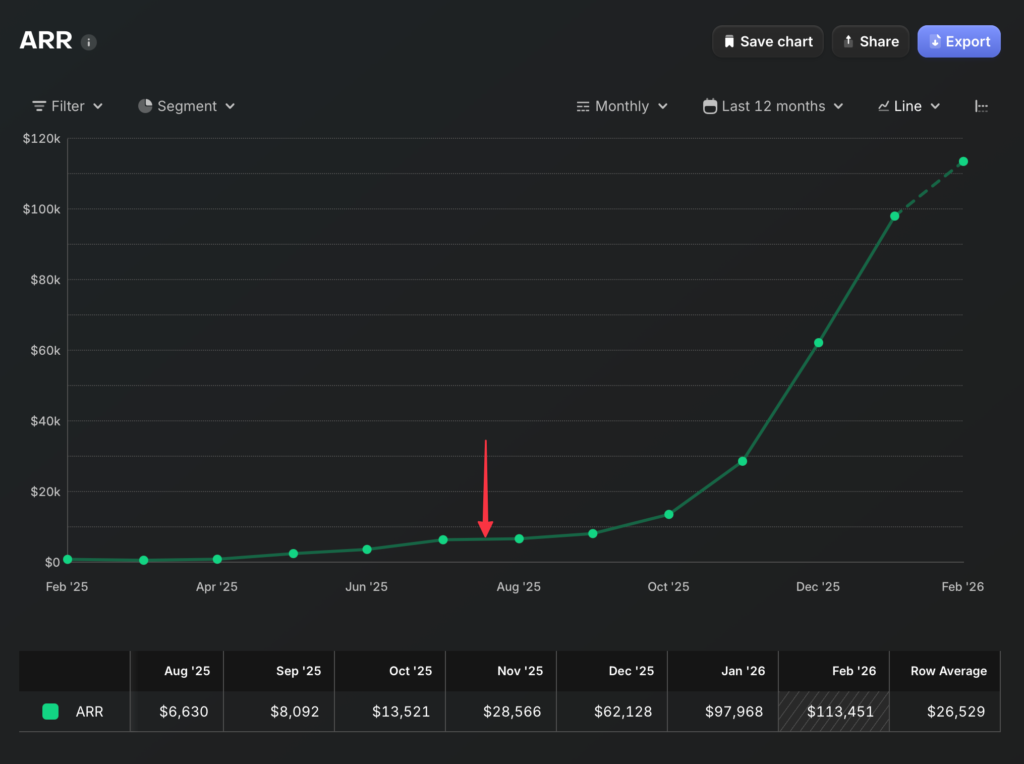Click the ARR info icon
The height and width of the screenshot is (764, 1024).
tap(89, 42)
